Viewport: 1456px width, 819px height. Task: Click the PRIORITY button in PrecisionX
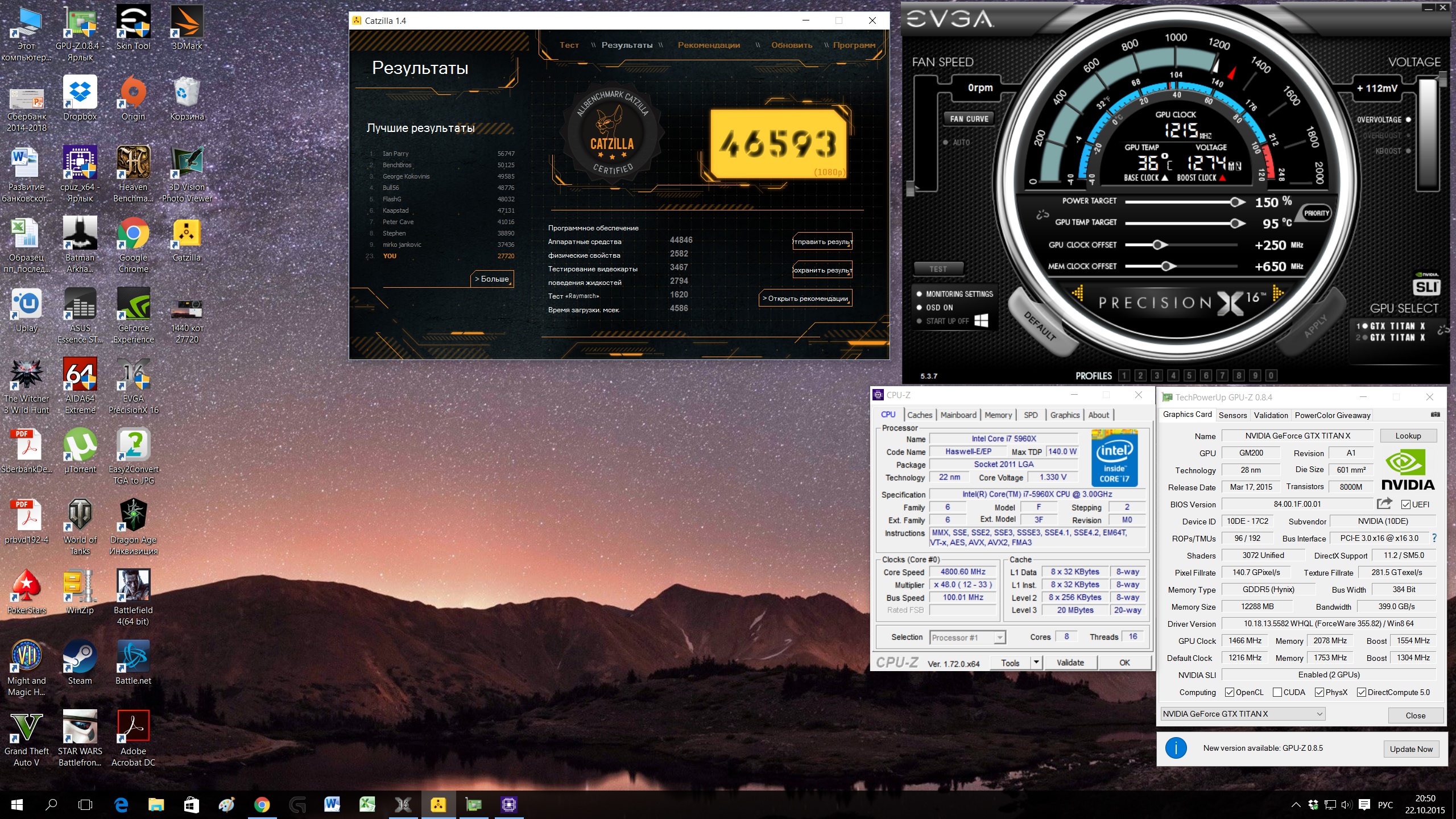tap(1316, 213)
